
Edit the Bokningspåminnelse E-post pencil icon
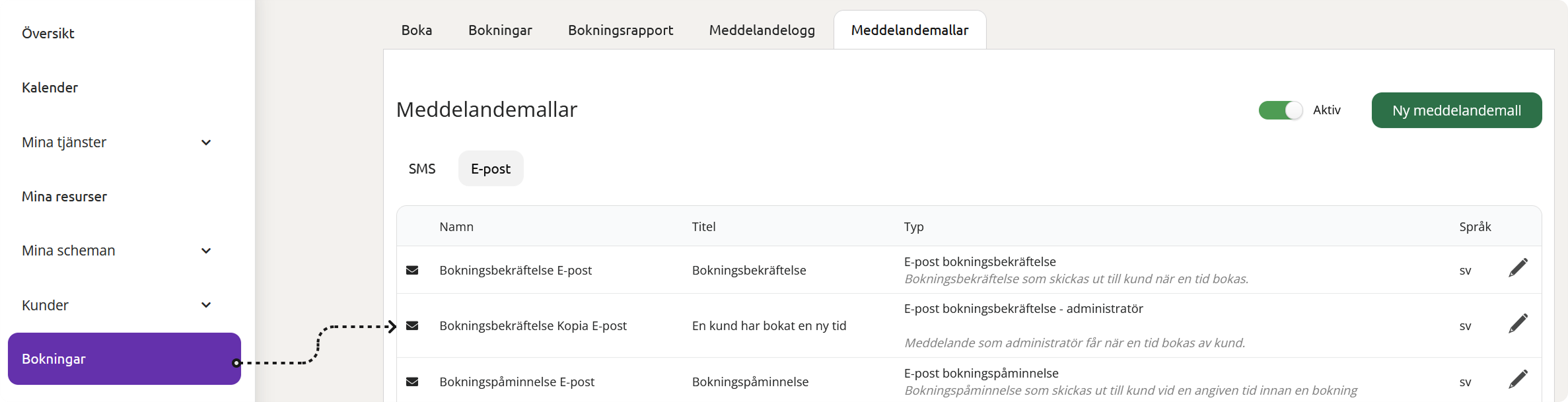point(1518,379)
